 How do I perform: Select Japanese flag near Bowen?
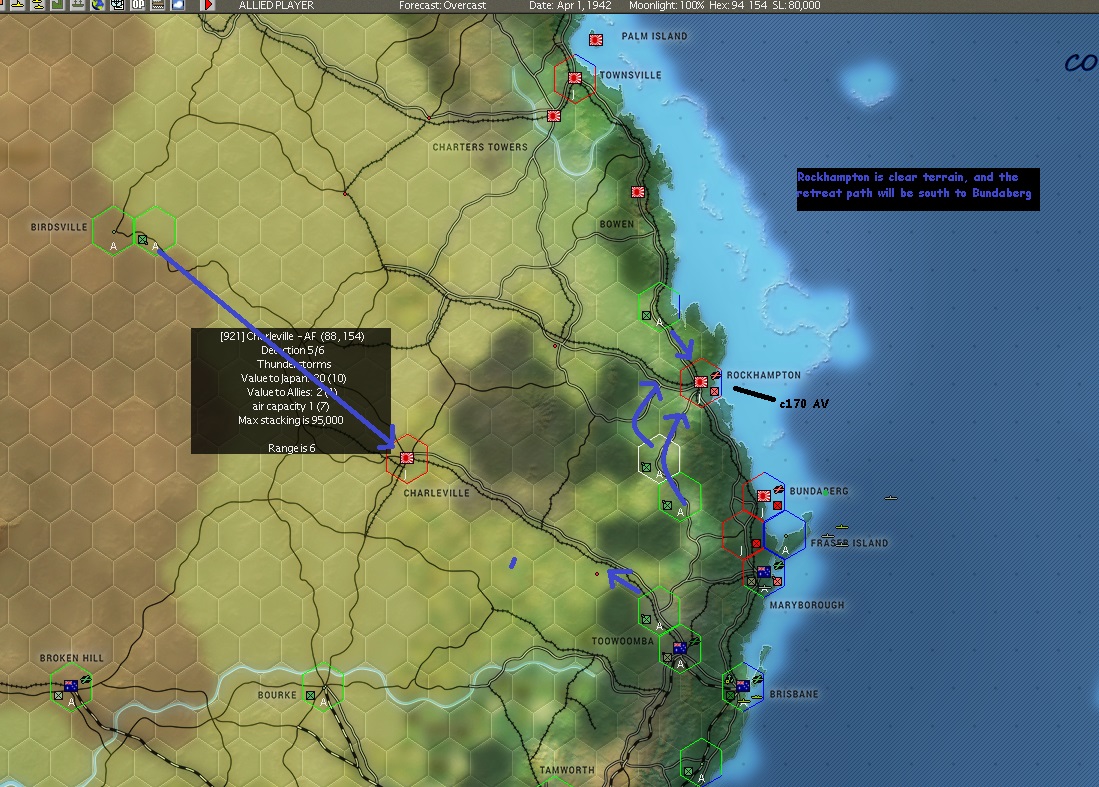click(638, 191)
